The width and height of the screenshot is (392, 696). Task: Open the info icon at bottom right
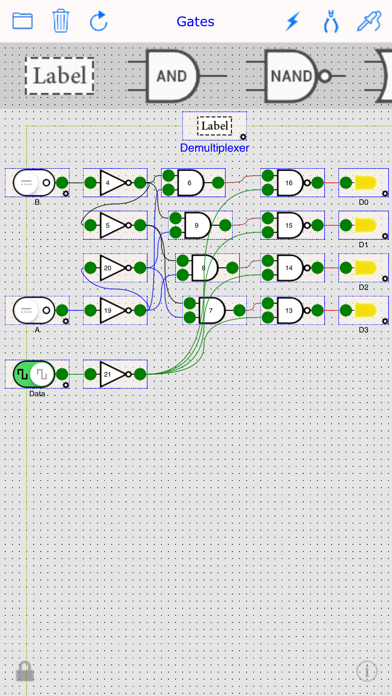pos(367,671)
